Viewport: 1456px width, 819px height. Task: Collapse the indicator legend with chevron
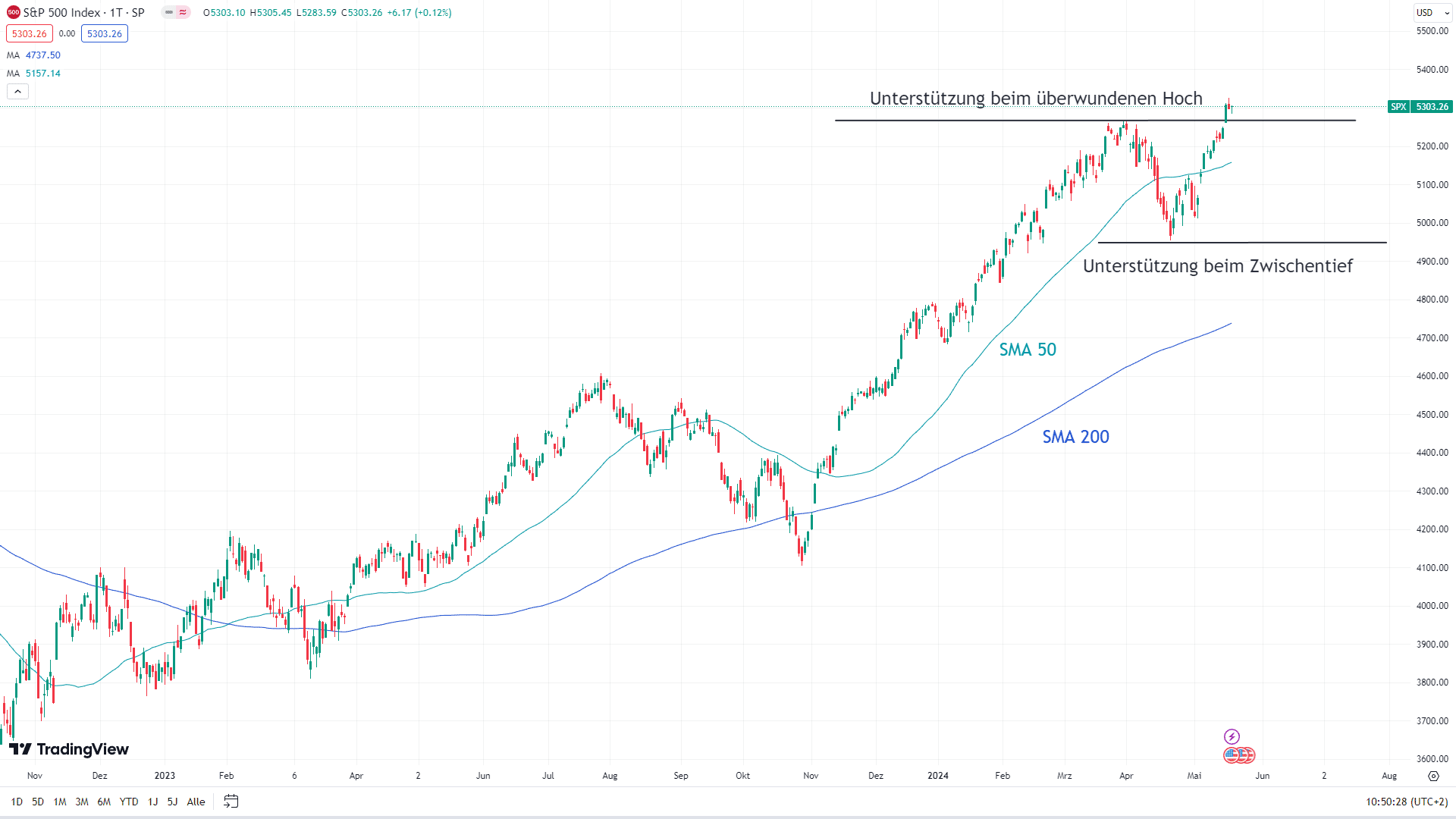click(18, 92)
